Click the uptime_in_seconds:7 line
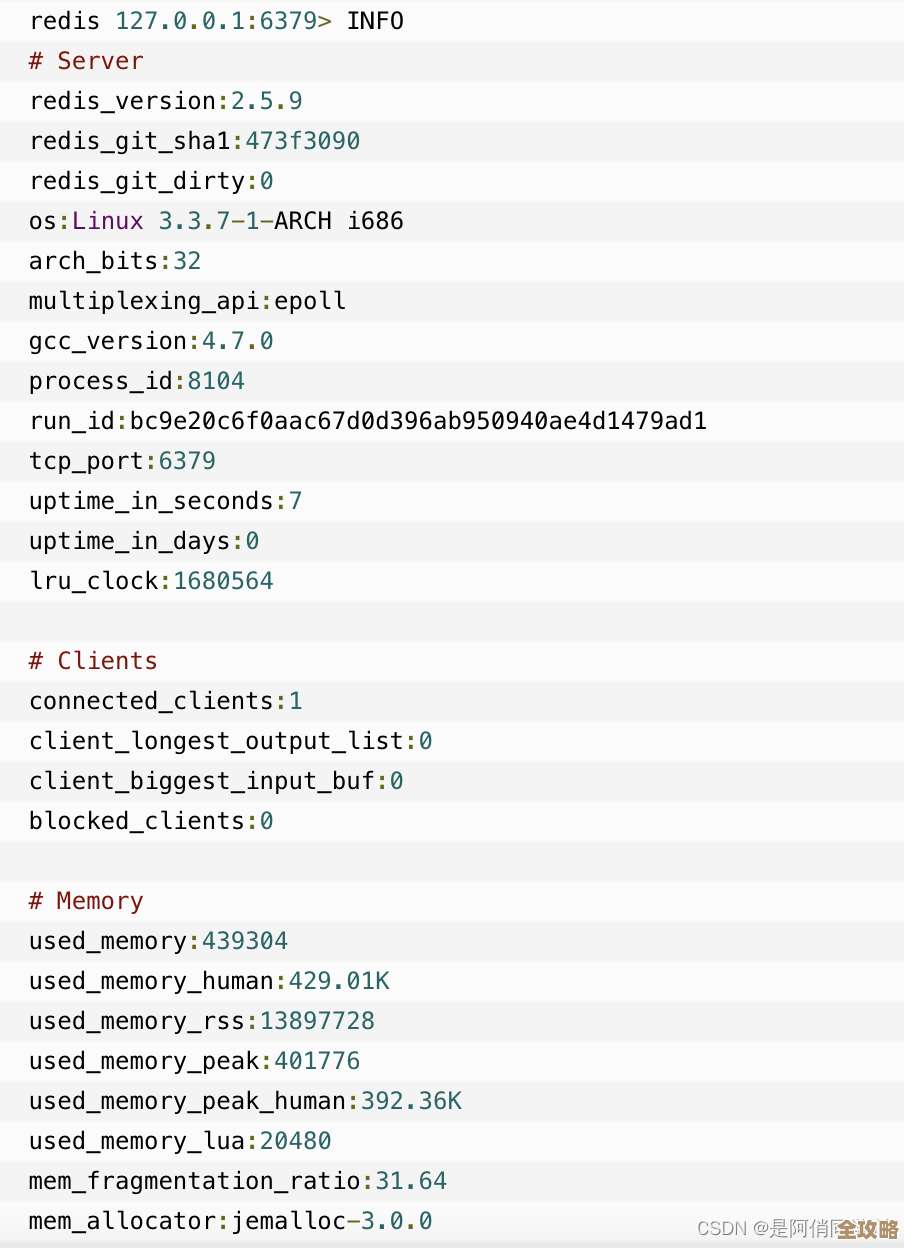904x1248 pixels. tap(166, 501)
